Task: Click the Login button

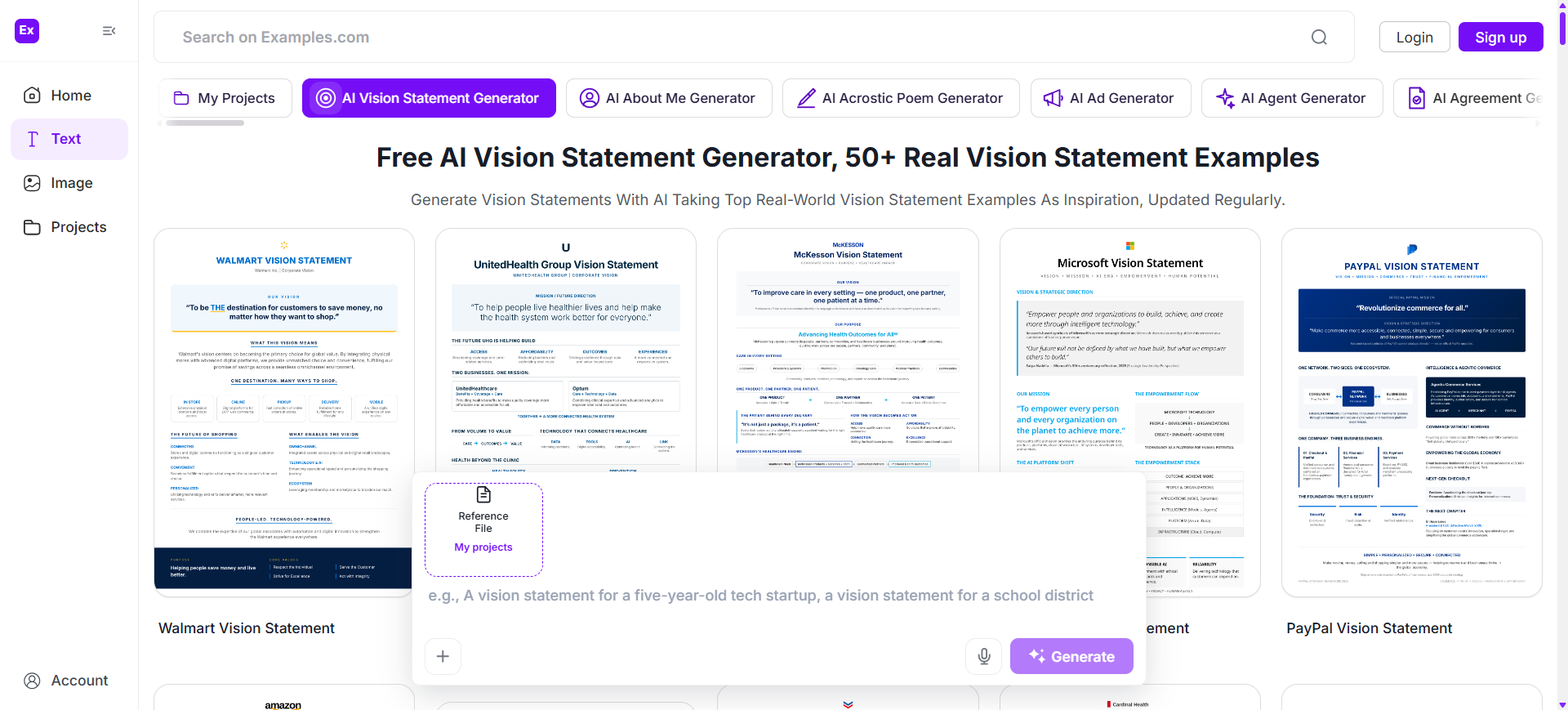Action: (x=1414, y=37)
